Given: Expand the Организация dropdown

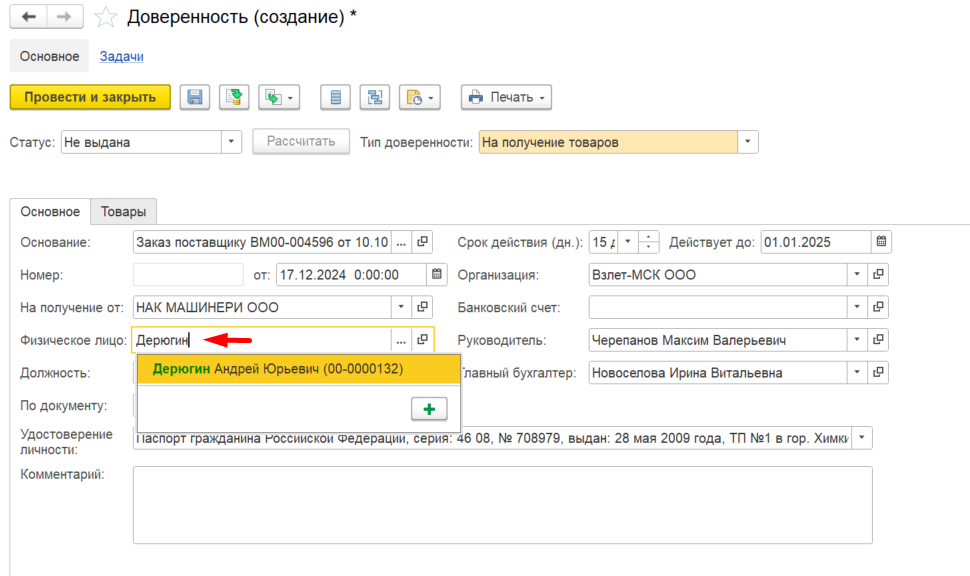Looking at the screenshot, I should tap(857, 274).
